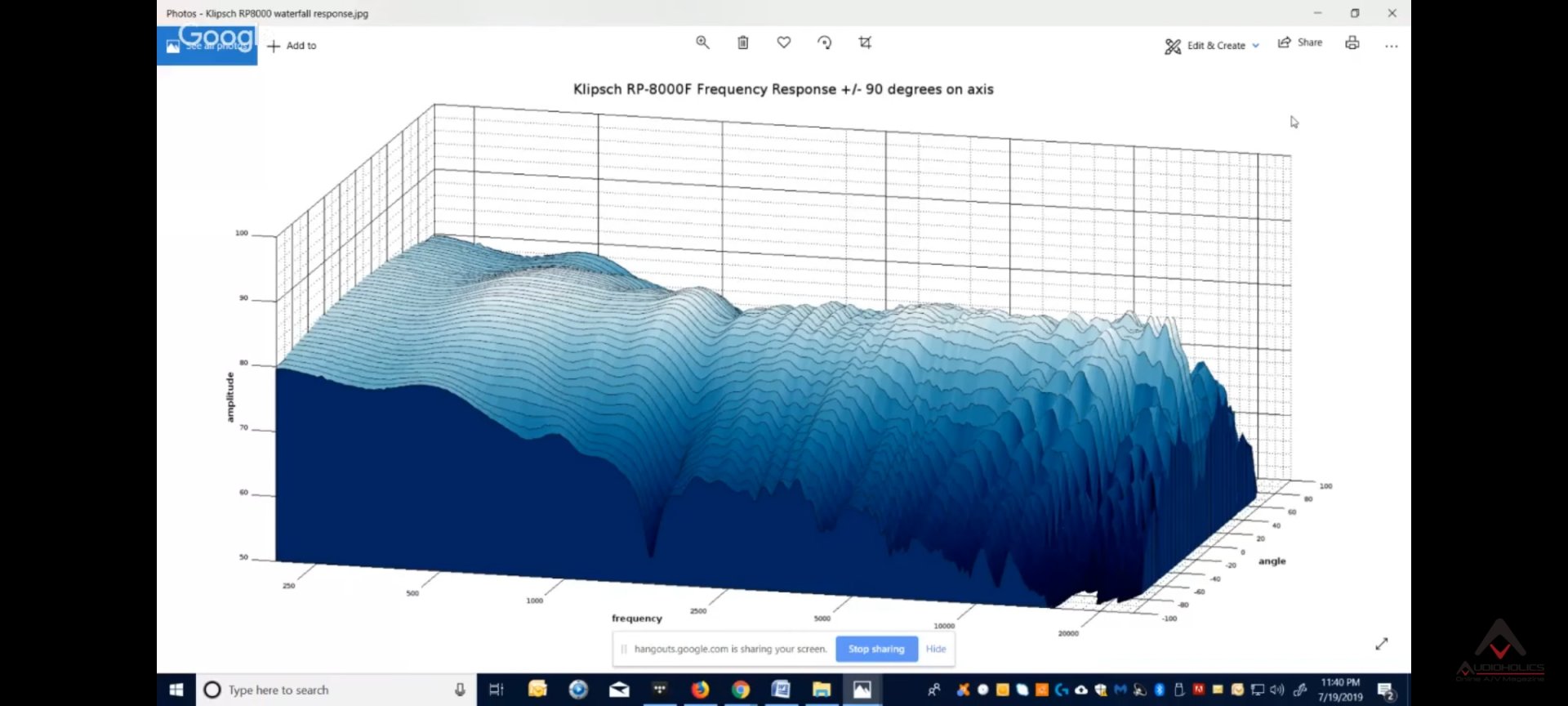Expand the Edit & Create dropdown

(x=1212, y=46)
